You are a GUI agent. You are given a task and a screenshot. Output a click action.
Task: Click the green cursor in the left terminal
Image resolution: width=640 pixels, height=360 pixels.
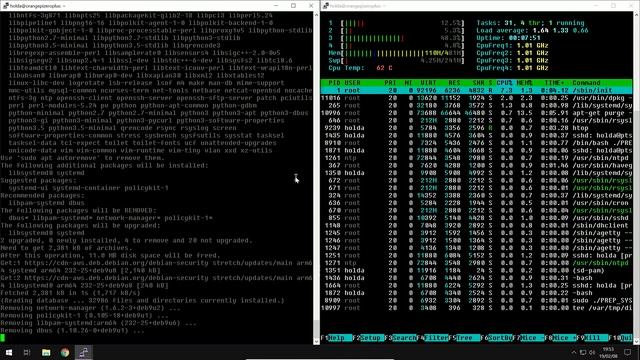2,338
